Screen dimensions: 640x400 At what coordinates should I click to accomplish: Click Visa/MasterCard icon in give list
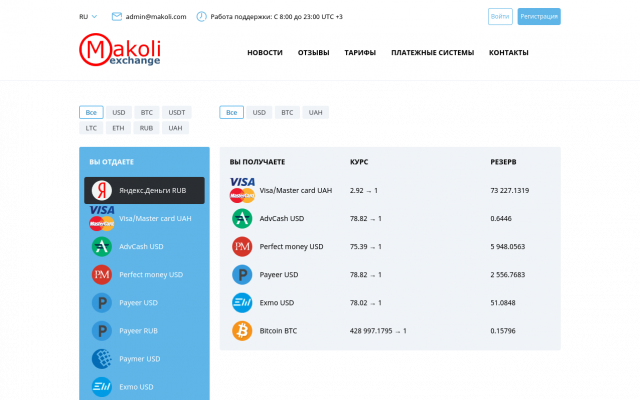click(102, 218)
